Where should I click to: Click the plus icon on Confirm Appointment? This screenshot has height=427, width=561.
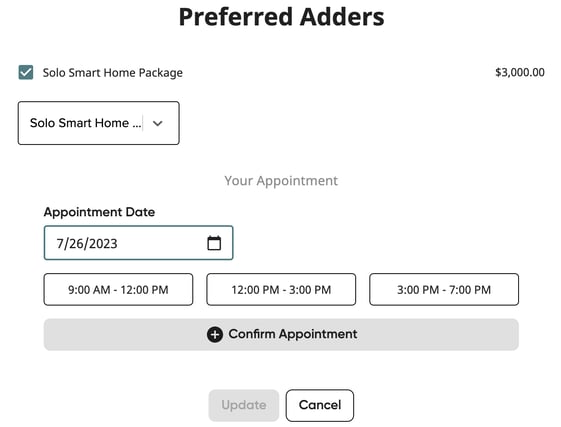(215, 335)
